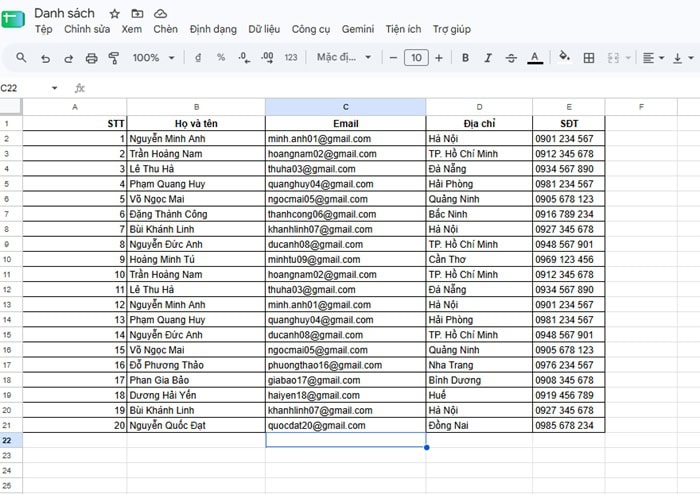The height and width of the screenshot is (494, 700).
Task: Click the move to folder icon
Action: (x=138, y=14)
